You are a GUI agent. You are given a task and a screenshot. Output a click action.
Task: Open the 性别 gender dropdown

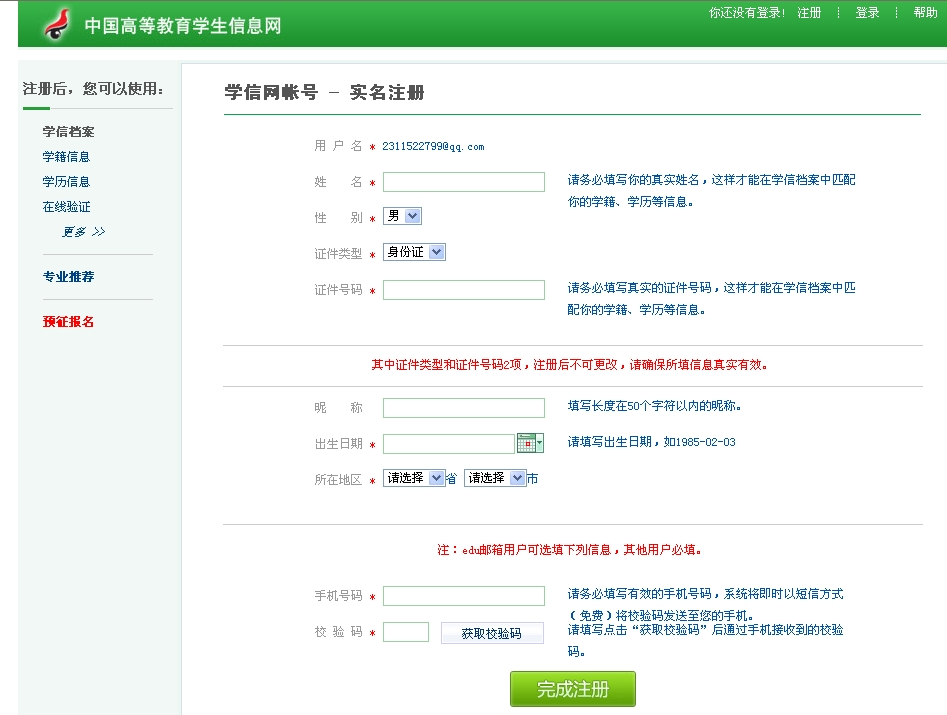[x=402, y=216]
